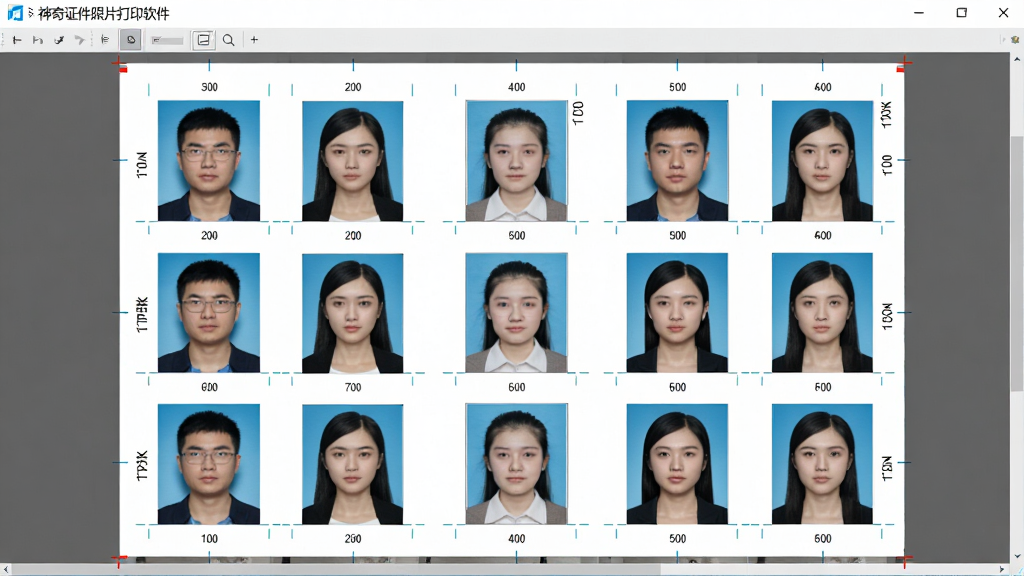
Task: Click the align icon left of highlighted tool
Action: pyautogui.click(x=105, y=40)
